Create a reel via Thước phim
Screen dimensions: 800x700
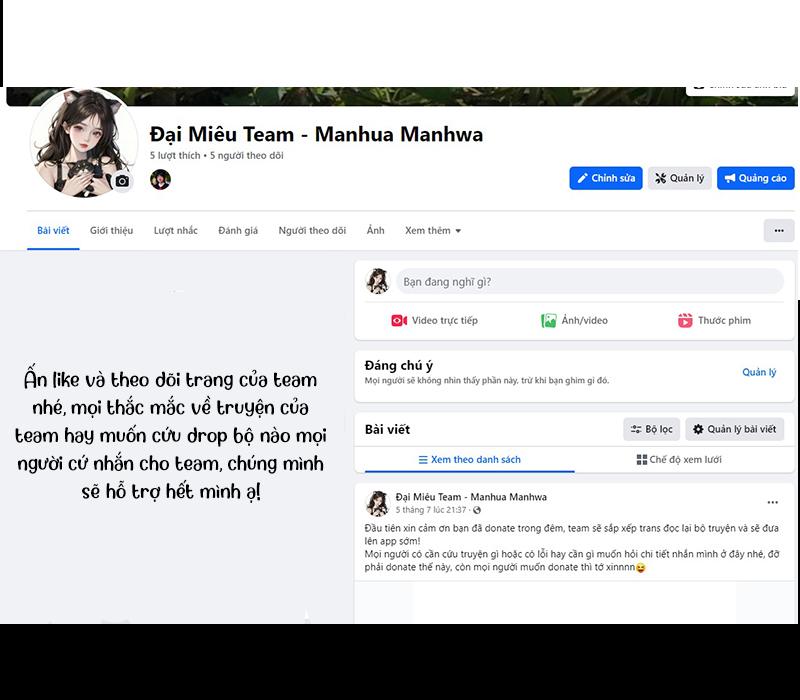coord(714,321)
